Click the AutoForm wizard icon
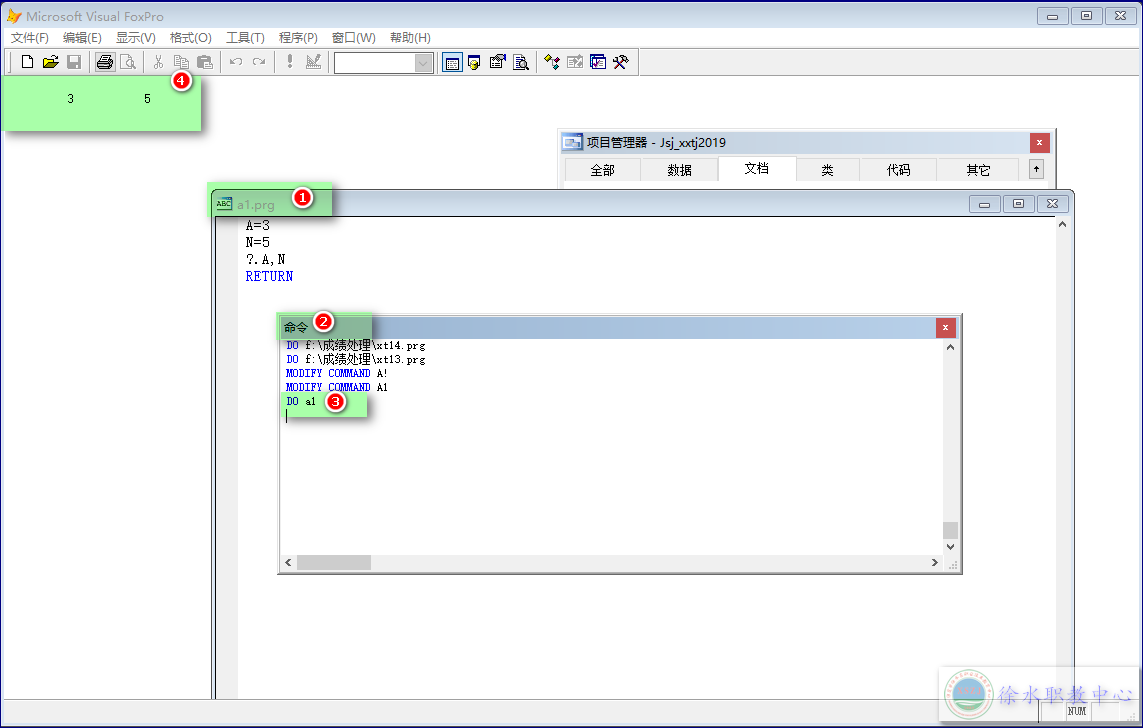Image resolution: width=1143 pixels, height=728 pixels. 575,62
